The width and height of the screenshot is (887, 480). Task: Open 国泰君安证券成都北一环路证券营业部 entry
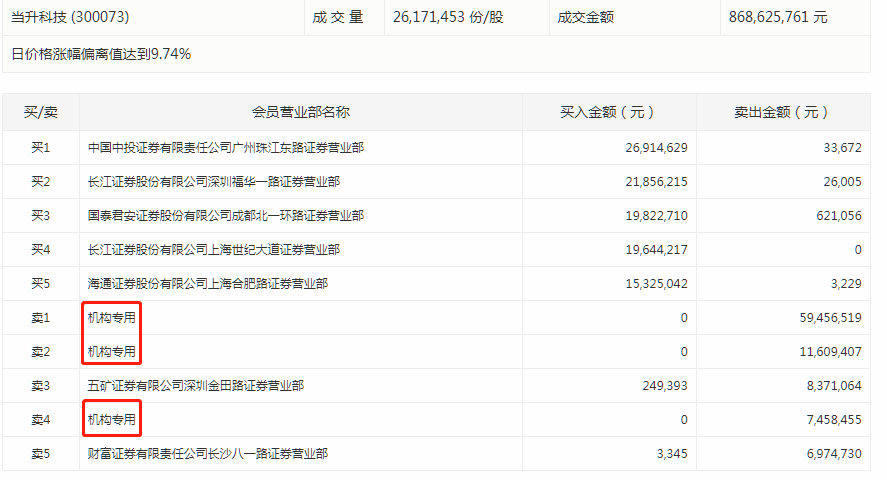point(225,216)
